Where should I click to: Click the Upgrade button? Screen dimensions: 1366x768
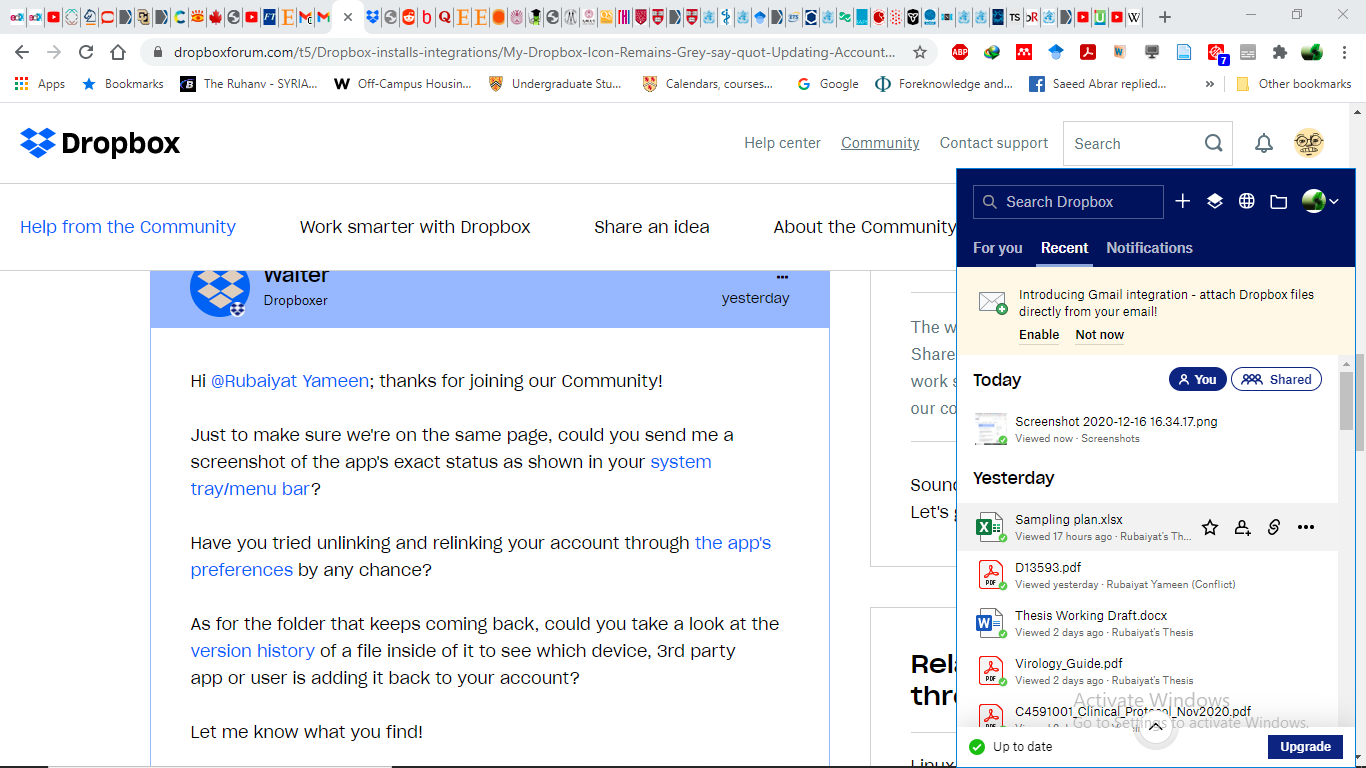coord(1305,747)
